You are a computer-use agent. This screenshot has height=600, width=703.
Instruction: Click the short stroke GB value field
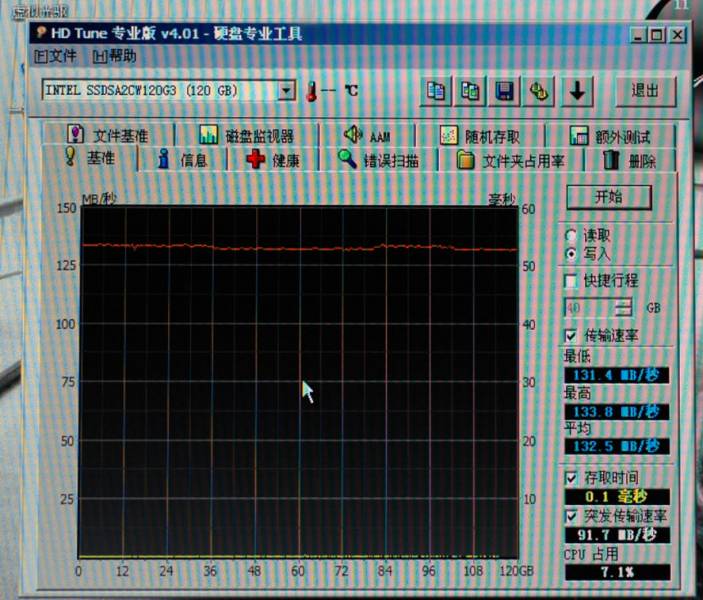click(590, 308)
